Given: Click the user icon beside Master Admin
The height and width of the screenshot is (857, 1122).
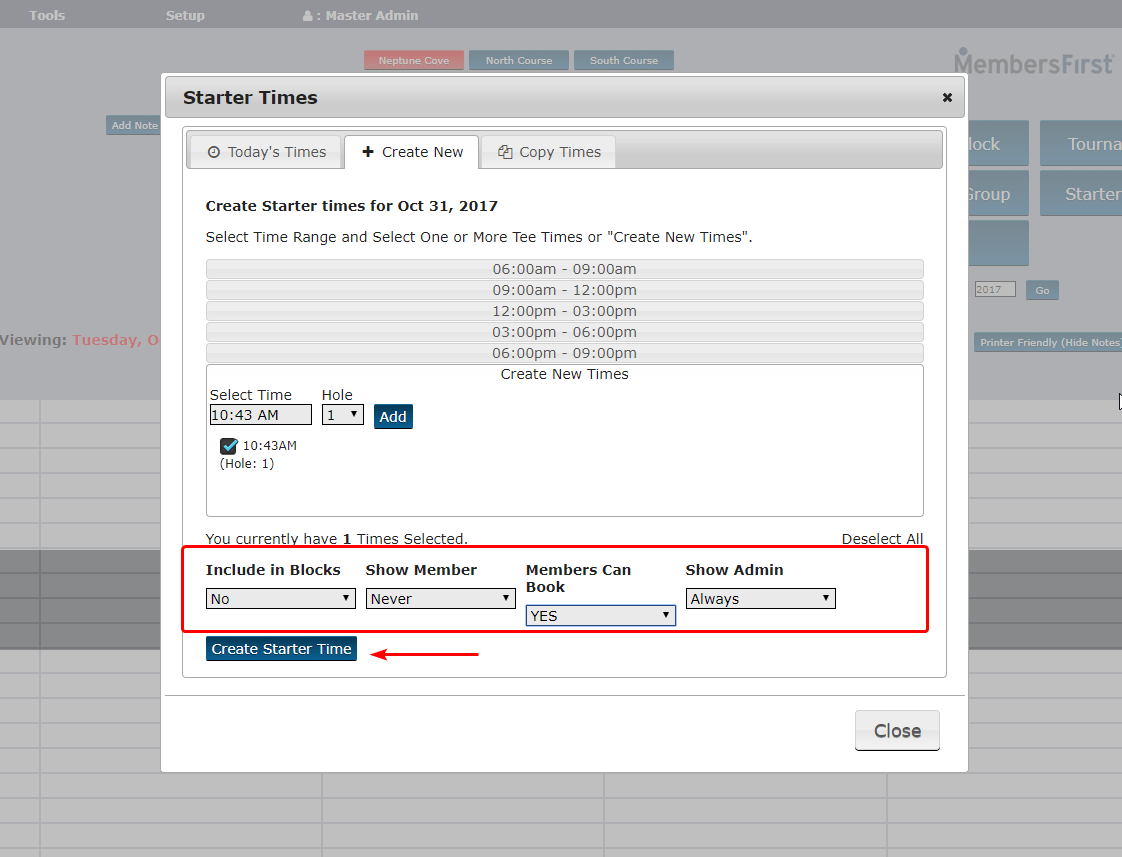Looking at the screenshot, I should 305,15.
